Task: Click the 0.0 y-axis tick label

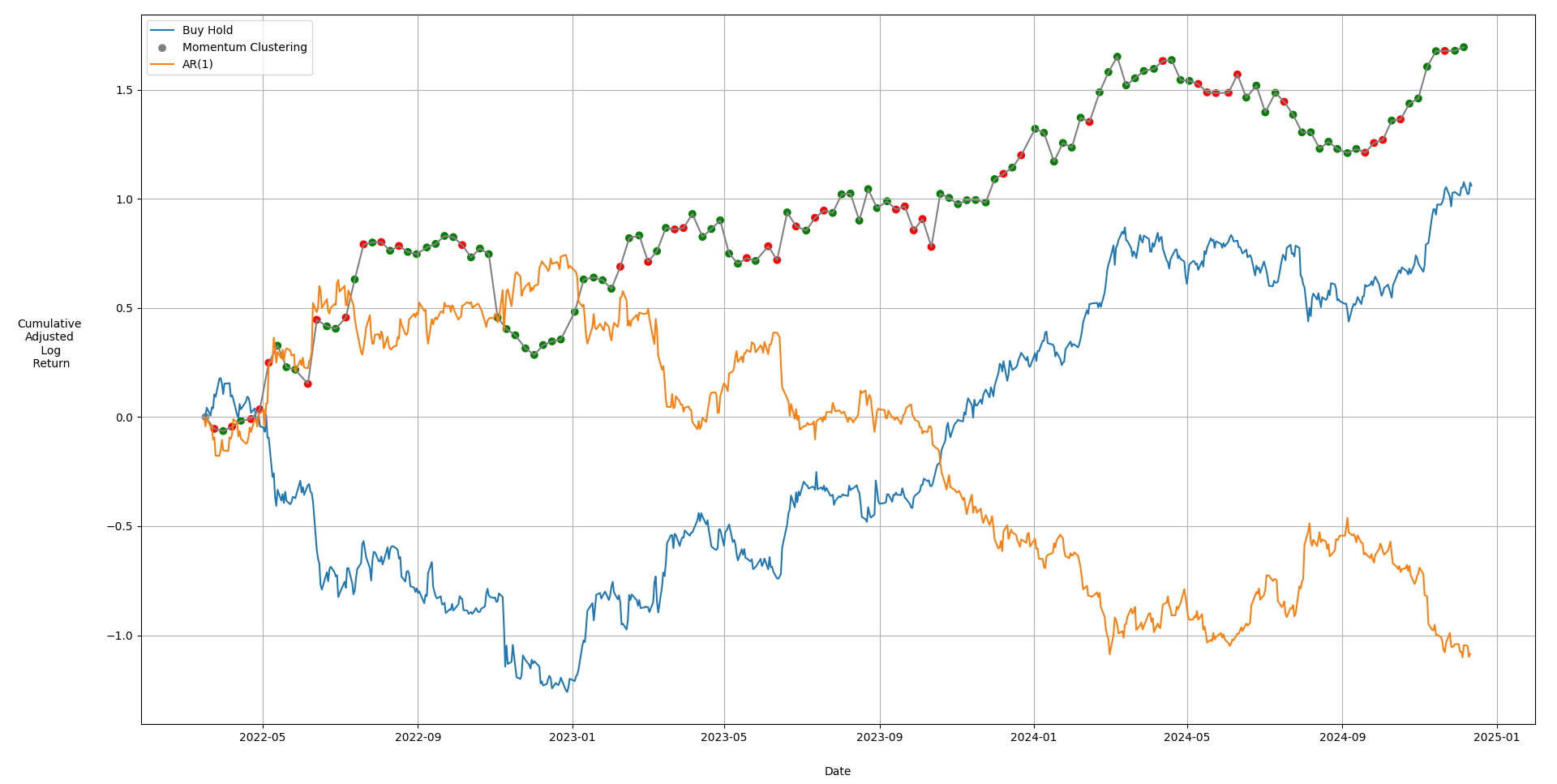Action: (x=123, y=418)
